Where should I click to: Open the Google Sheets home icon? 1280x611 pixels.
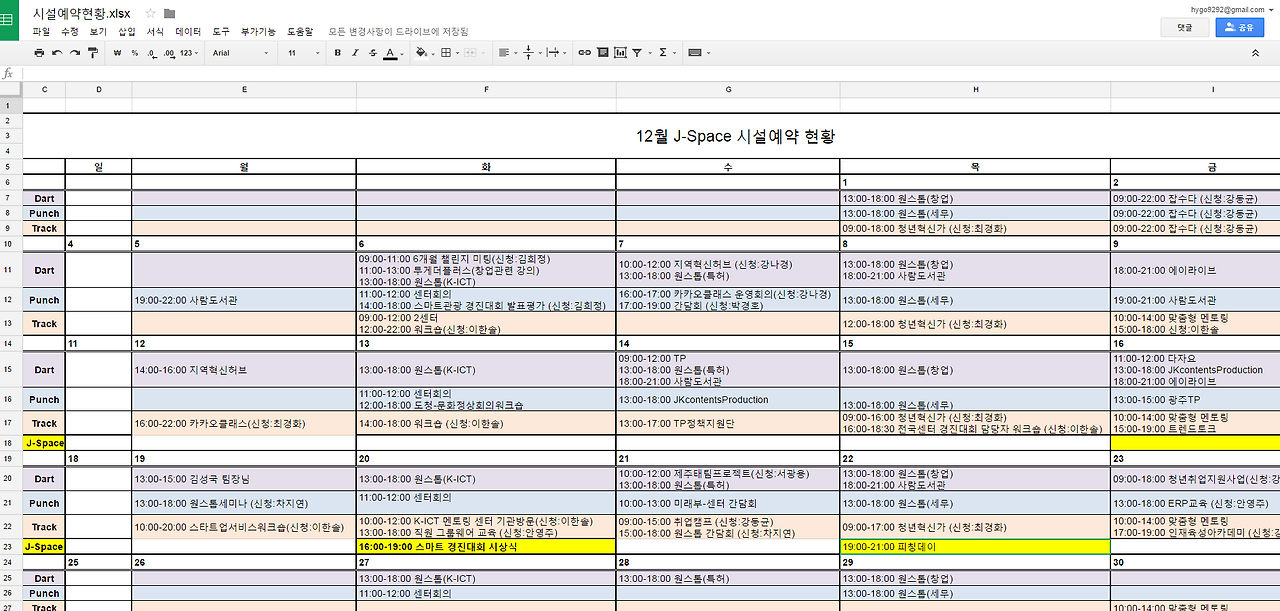coord(10,20)
